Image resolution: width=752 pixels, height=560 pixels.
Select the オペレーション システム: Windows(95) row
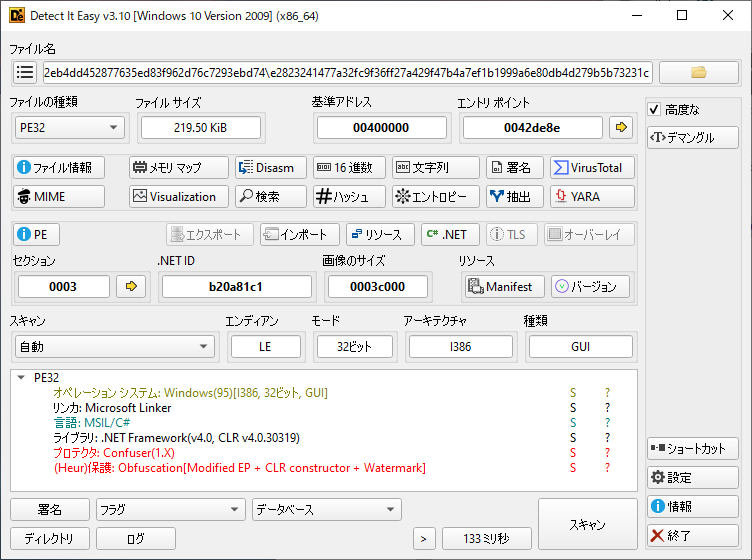click(x=323, y=393)
